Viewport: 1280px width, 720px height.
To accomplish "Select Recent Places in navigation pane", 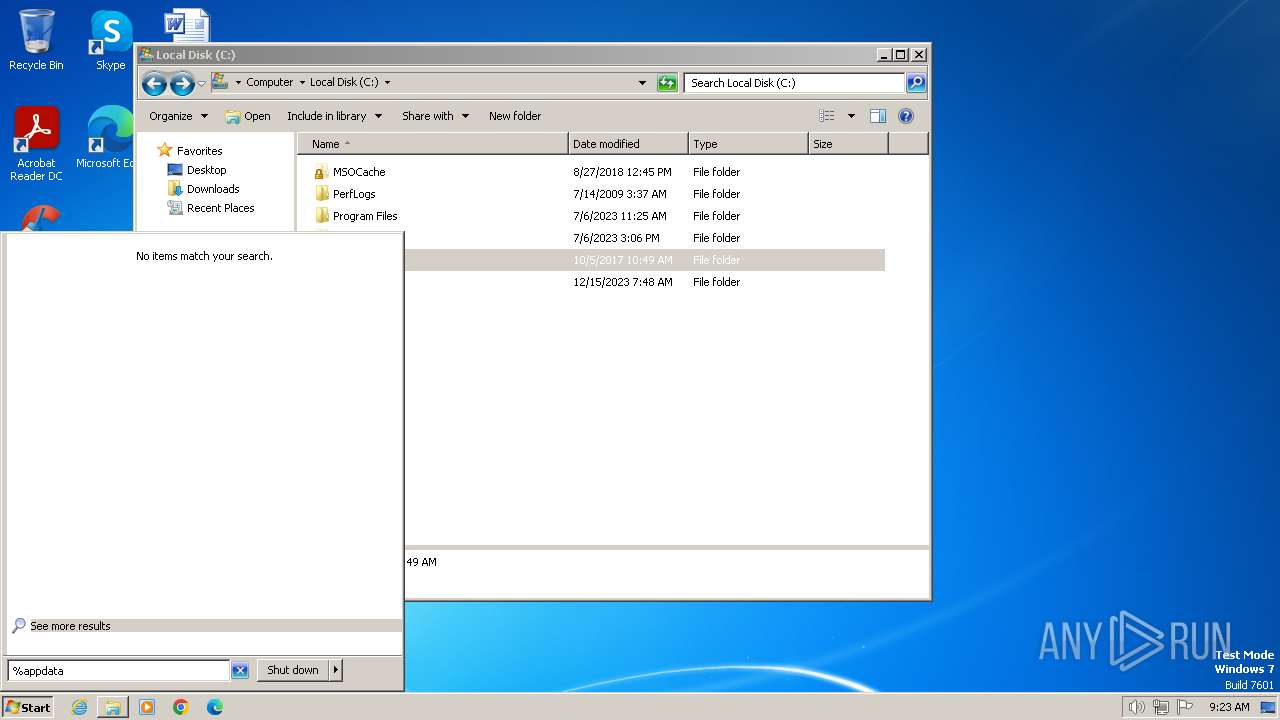I will tap(211, 208).
